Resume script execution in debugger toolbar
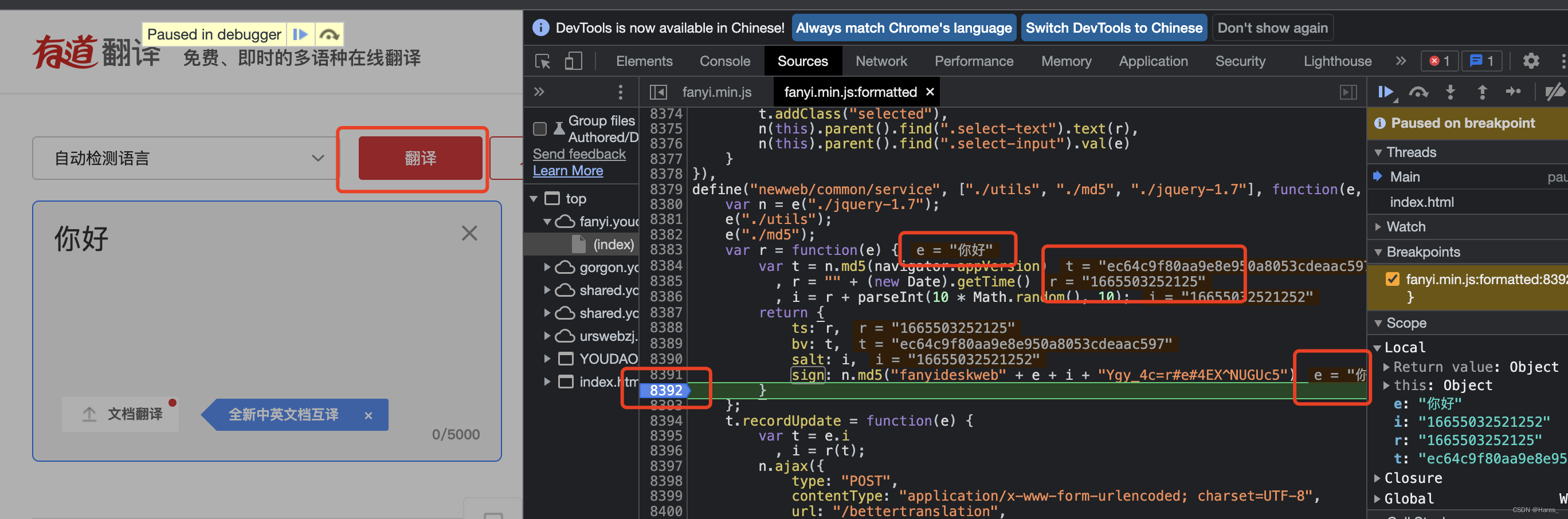The height and width of the screenshot is (519, 1568). tap(1386, 92)
